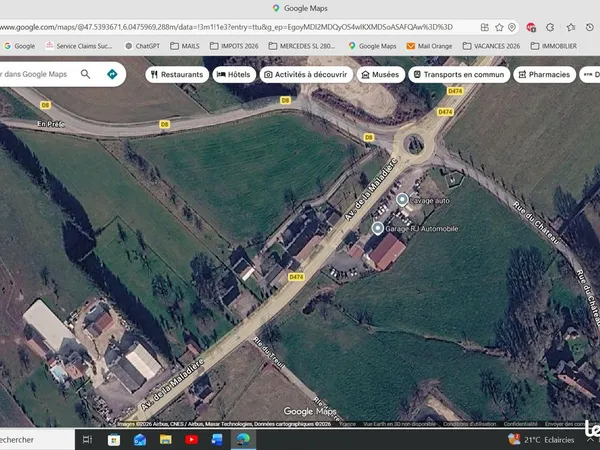Image resolution: width=600 pixels, height=450 pixels.
Task: Open the Service Claims bookmark
Action: coord(79,46)
